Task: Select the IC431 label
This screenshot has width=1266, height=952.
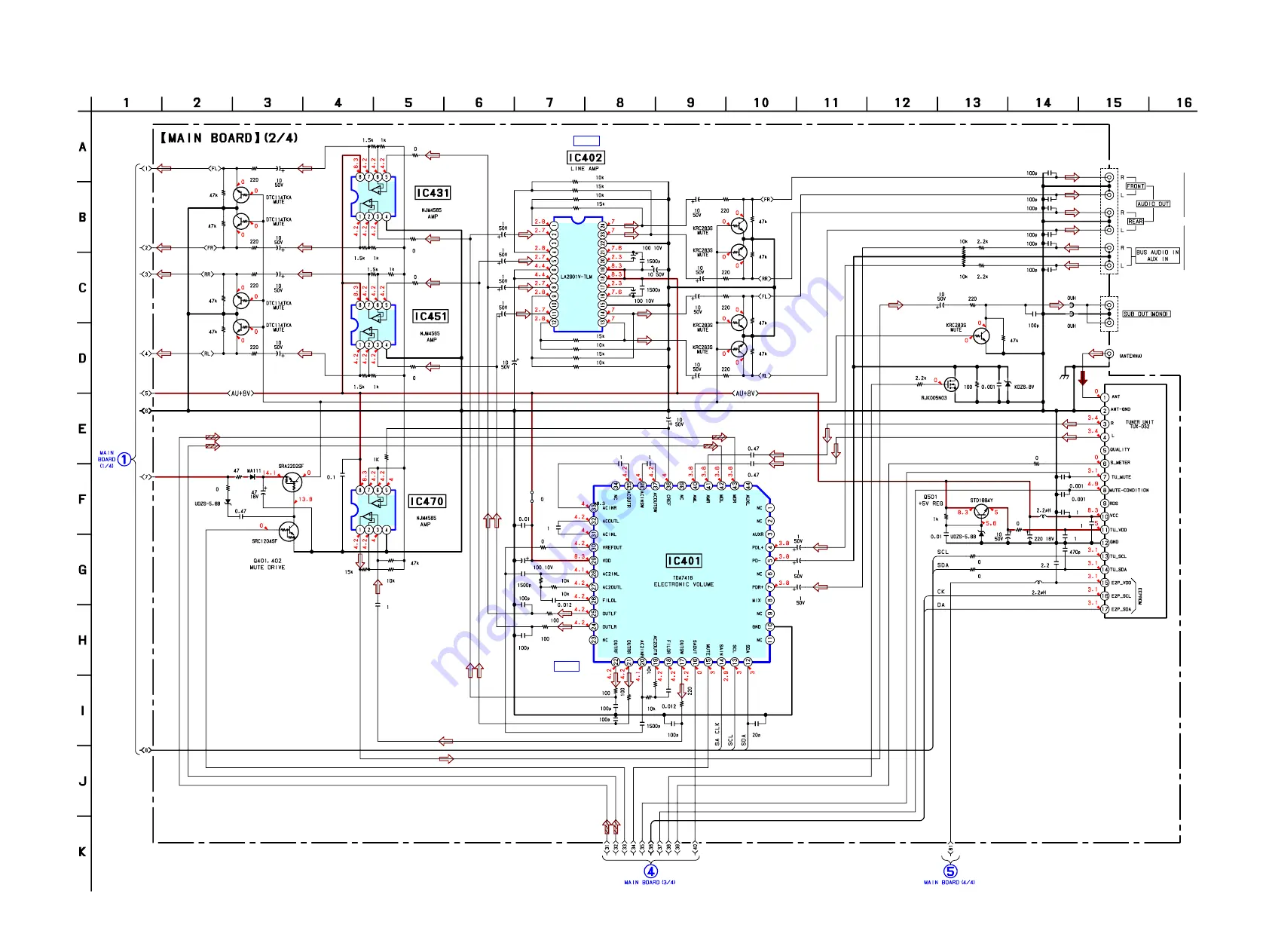Action: tap(433, 193)
